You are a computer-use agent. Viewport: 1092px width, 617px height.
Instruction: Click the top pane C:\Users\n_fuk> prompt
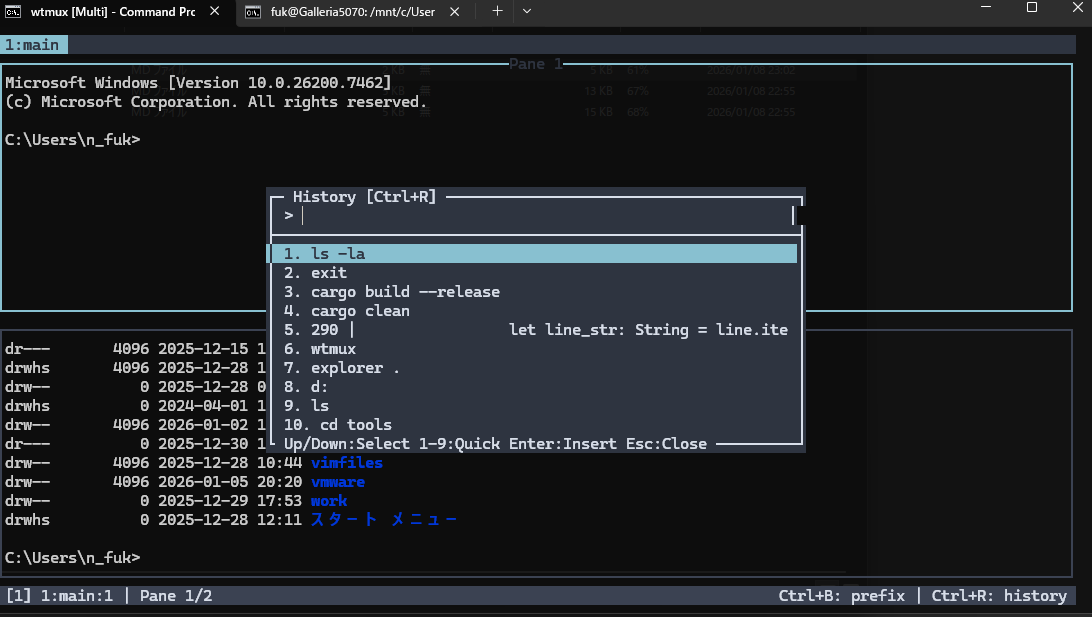coord(72,140)
